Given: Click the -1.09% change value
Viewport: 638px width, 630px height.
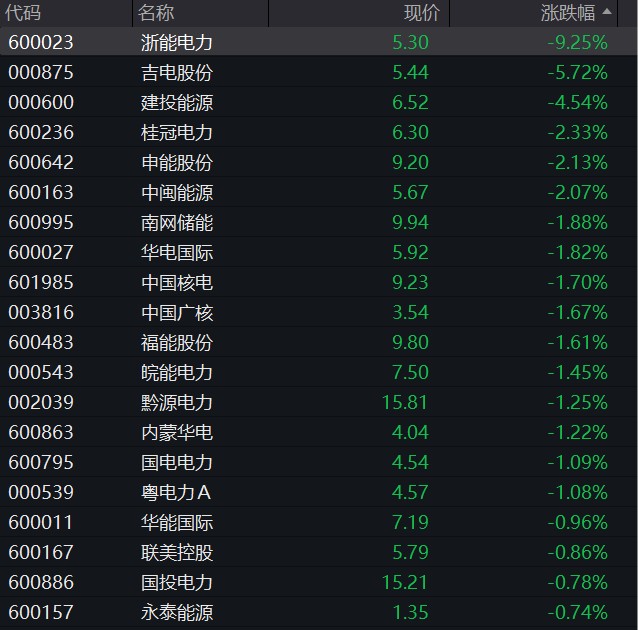Looking at the screenshot, I should (577, 462).
